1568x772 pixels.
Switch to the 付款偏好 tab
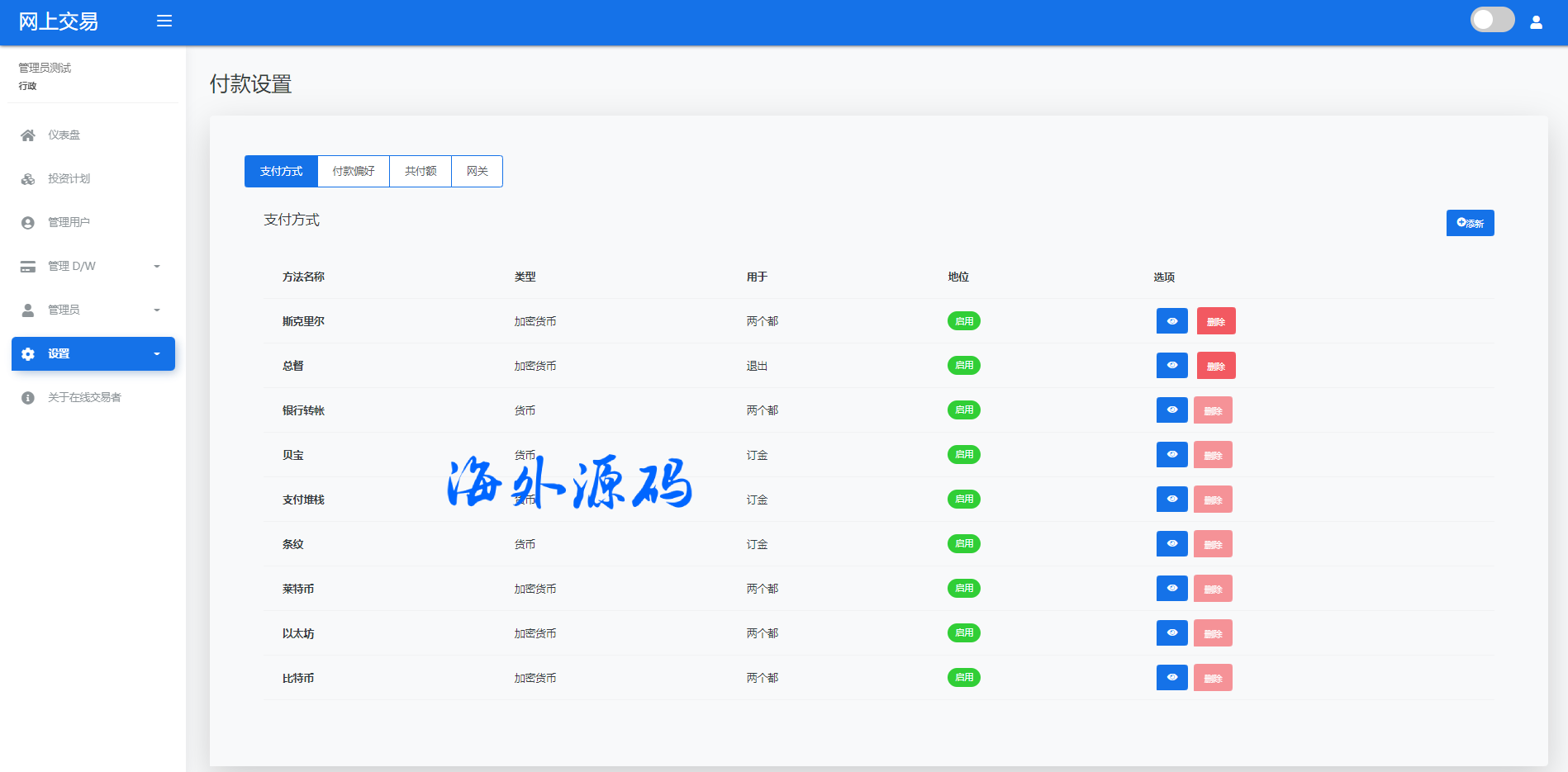354,172
